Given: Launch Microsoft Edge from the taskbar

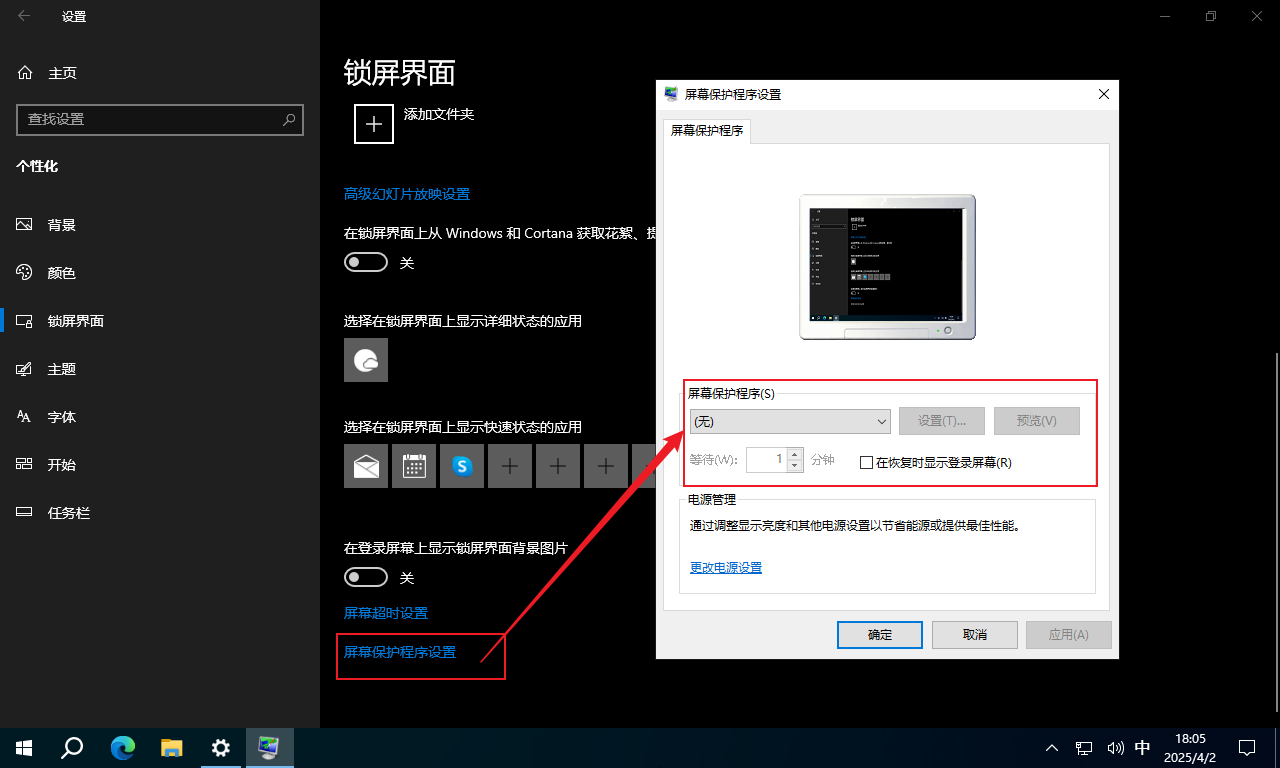Looking at the screenshot, I should tap(123, 747).
